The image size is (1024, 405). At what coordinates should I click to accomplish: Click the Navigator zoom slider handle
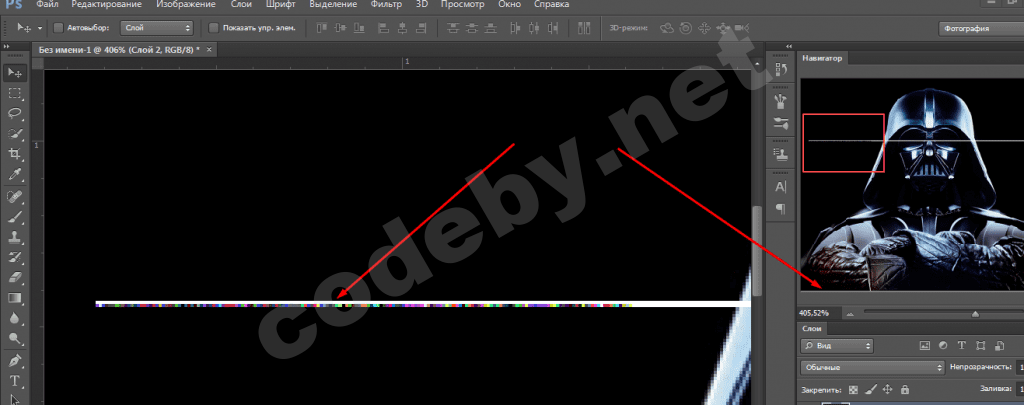[x=975, y=314]
